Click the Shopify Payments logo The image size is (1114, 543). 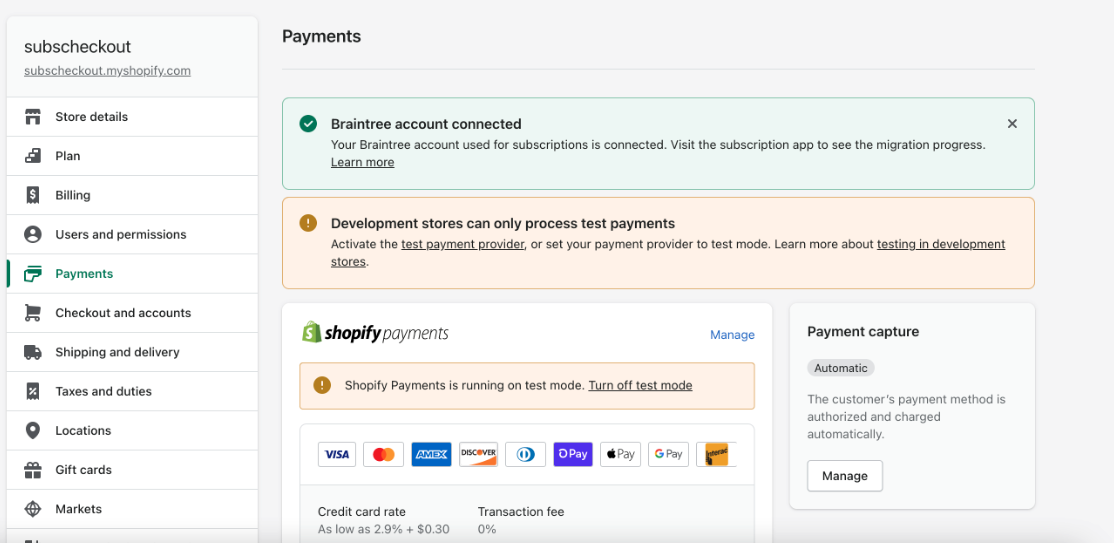pyautogui.click(x=375, y=333)
